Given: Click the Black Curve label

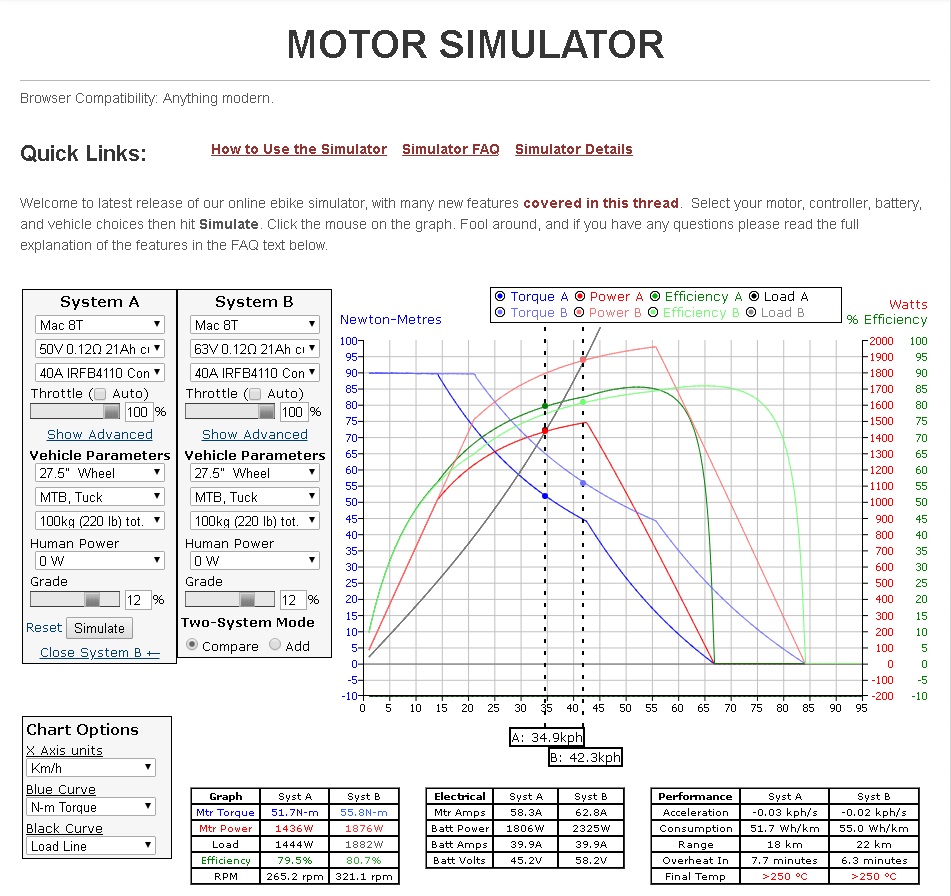Looking at the screenshot, I should click(64, 828).
